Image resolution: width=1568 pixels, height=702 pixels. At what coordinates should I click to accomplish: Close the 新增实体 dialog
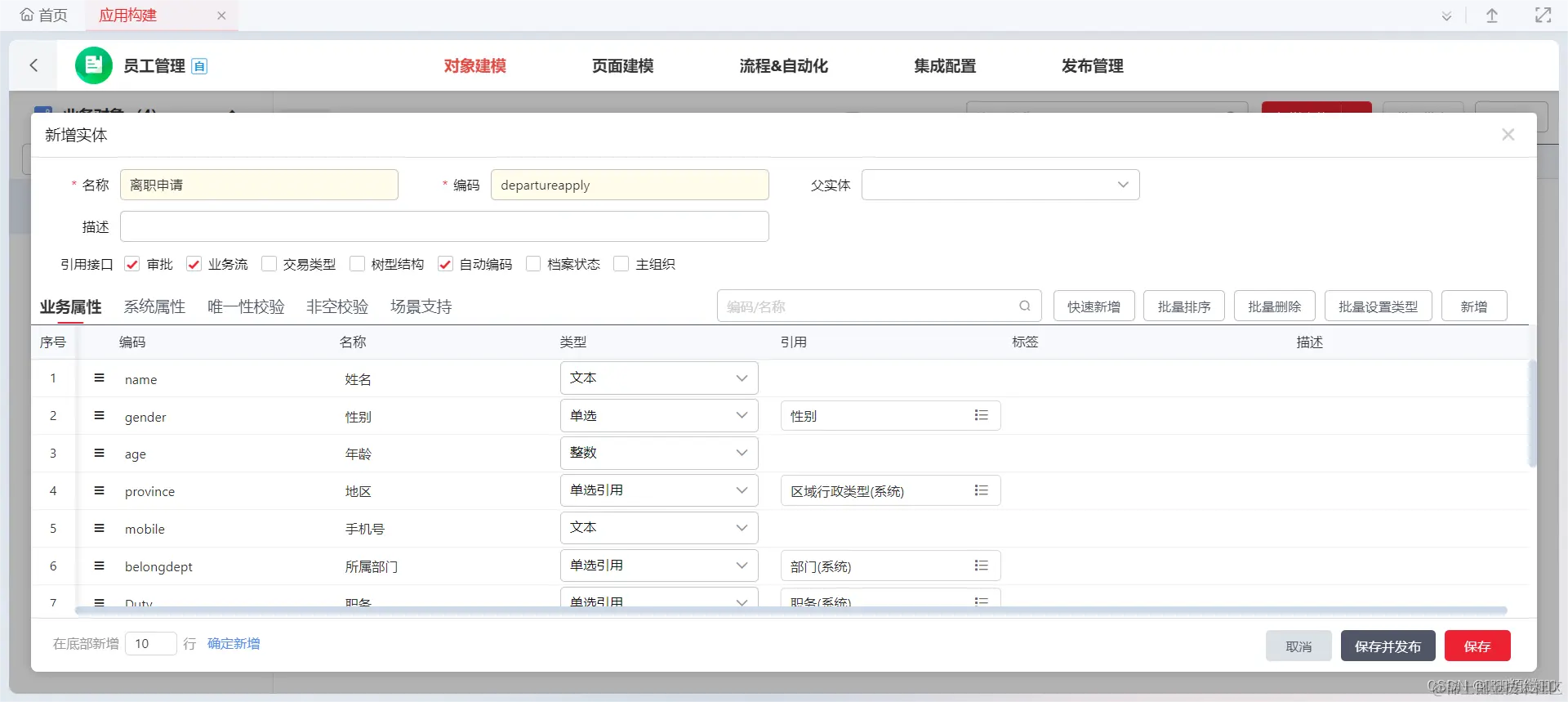1508,135
